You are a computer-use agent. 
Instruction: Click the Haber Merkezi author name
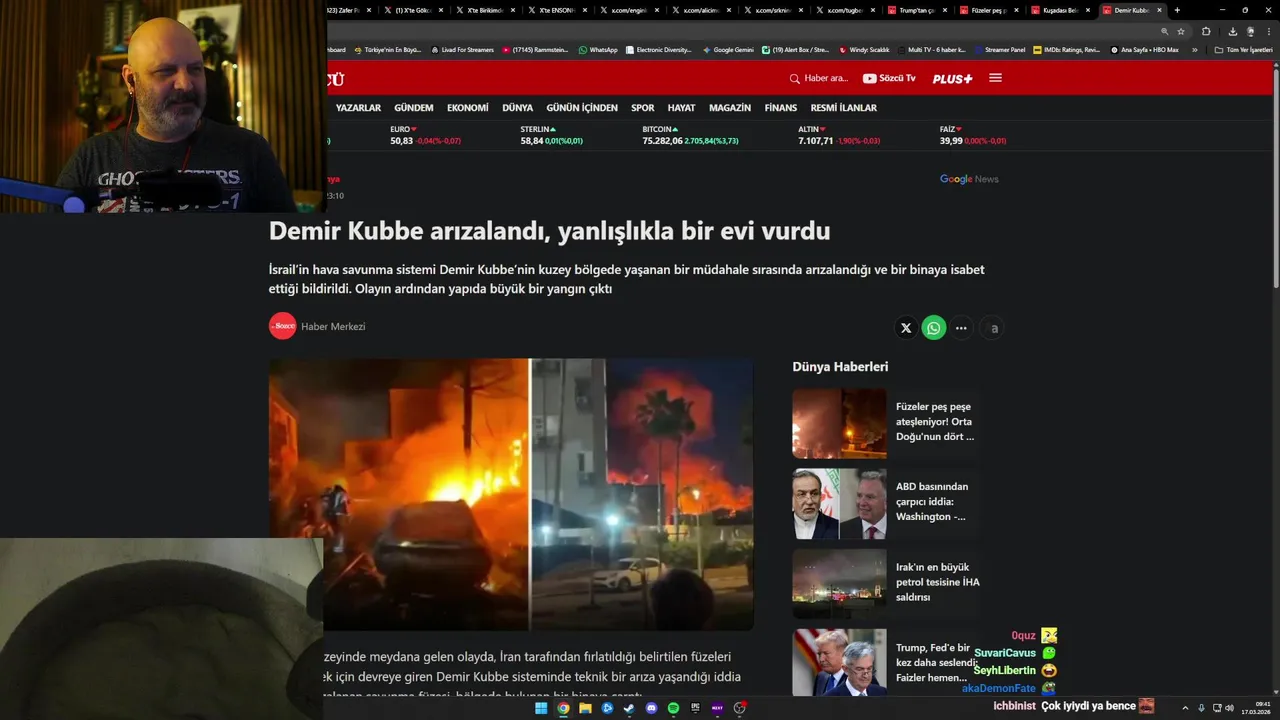tap(333, 327)
